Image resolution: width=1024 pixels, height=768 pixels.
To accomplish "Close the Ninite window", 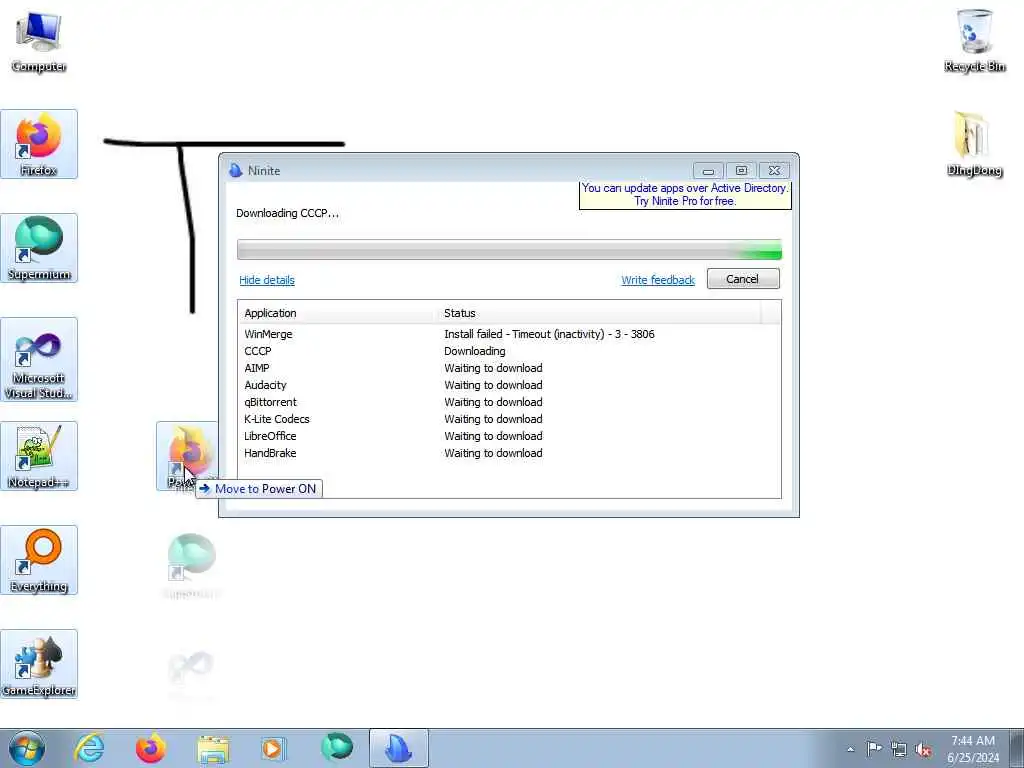I will 775,170.
